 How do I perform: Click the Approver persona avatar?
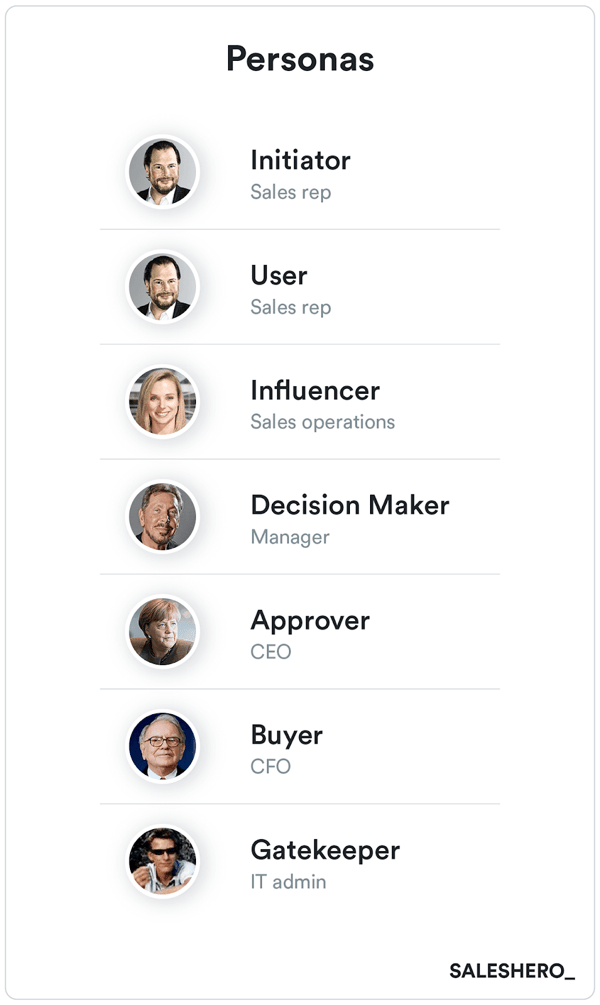[163, 632]
